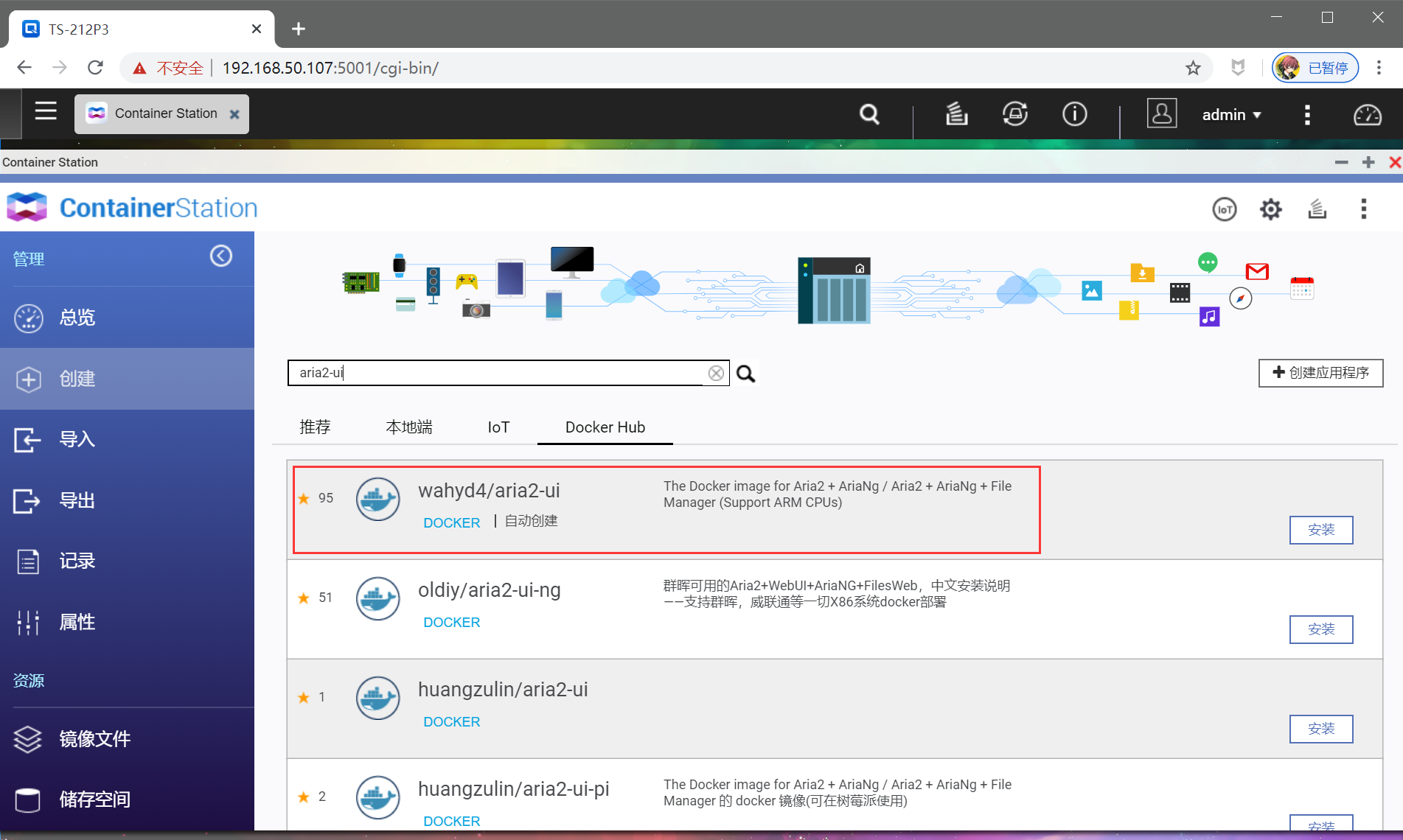This screenshot has height=840, width=1403.
Task: Open the Chrome profile 已暂停 button
Action: (x=1315, y=68)
